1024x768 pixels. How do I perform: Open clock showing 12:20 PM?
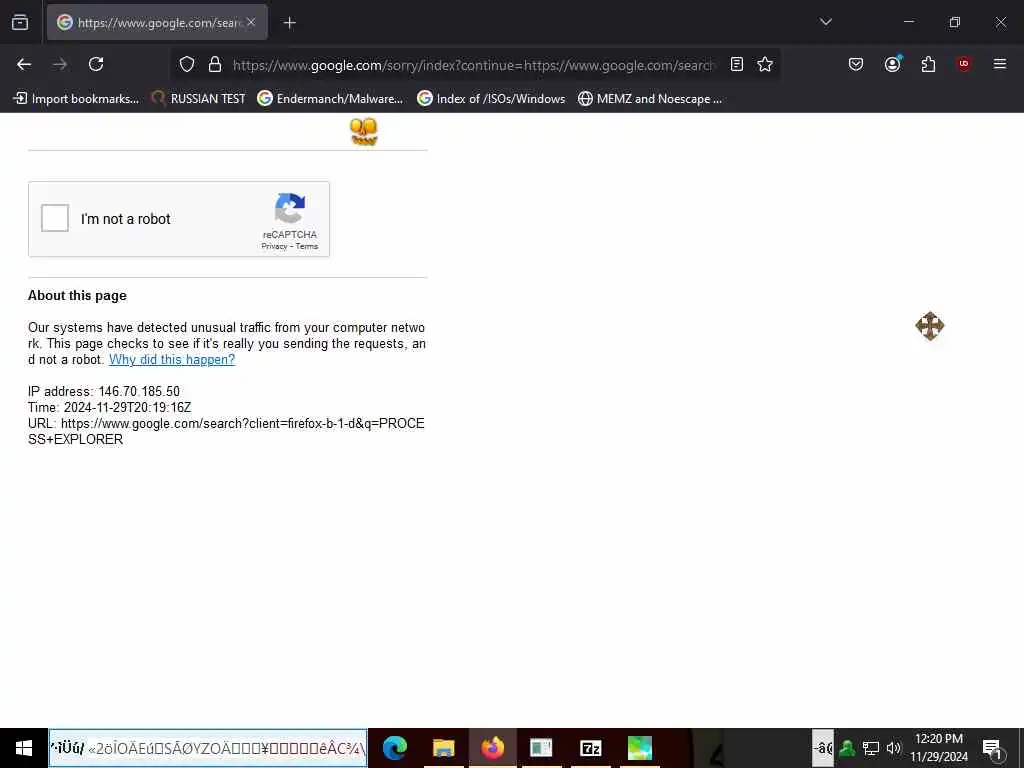(x=938, y=748)
